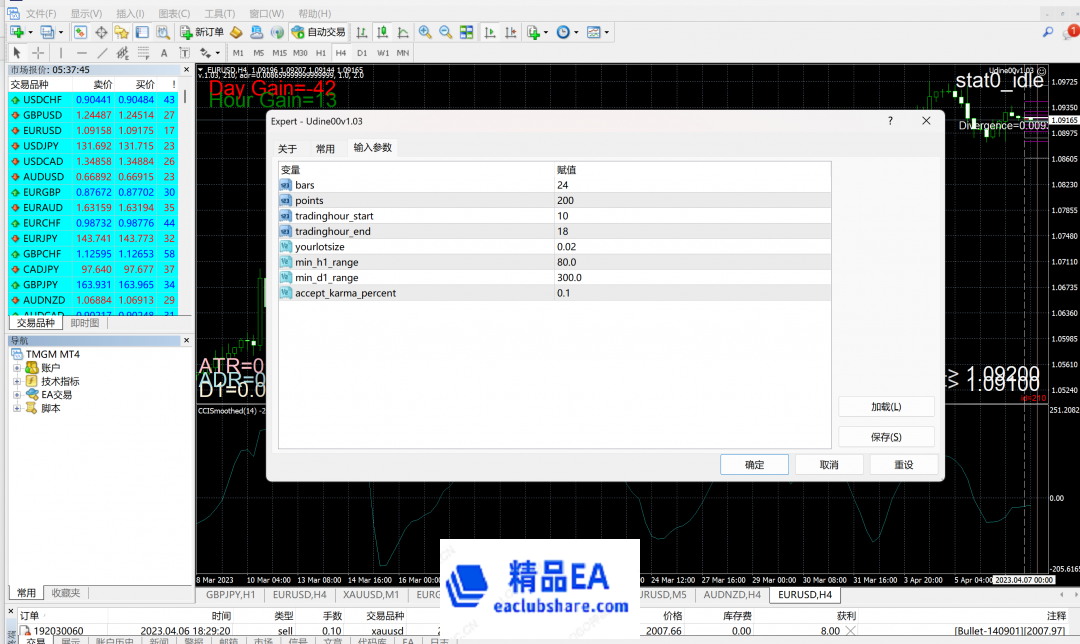Select the crosshair tool
The width and height of the screenshot is (1080, 644).
click(x=38, y=52)
